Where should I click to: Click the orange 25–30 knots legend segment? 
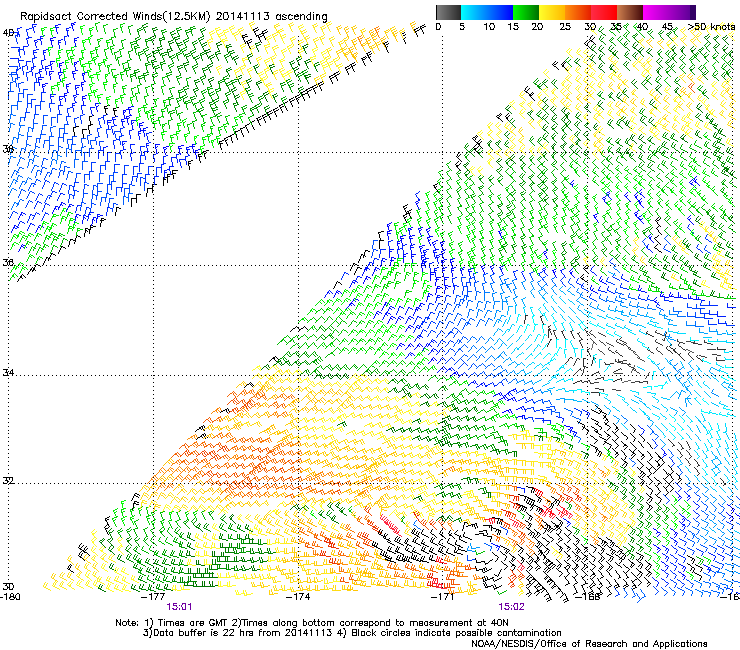point(578,12)
